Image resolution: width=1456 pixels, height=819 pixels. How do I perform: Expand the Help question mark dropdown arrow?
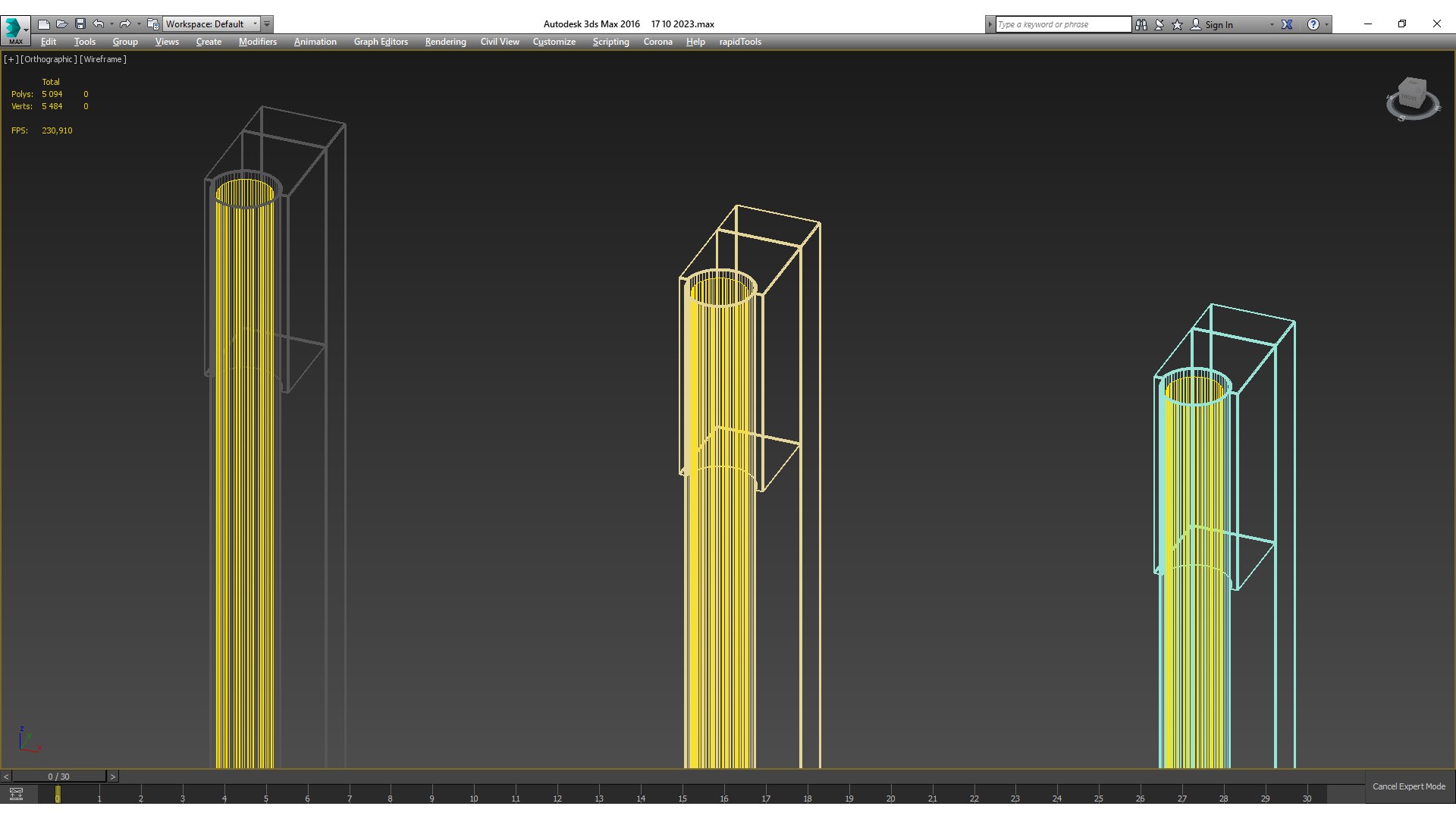click(x=1327, y=24)
